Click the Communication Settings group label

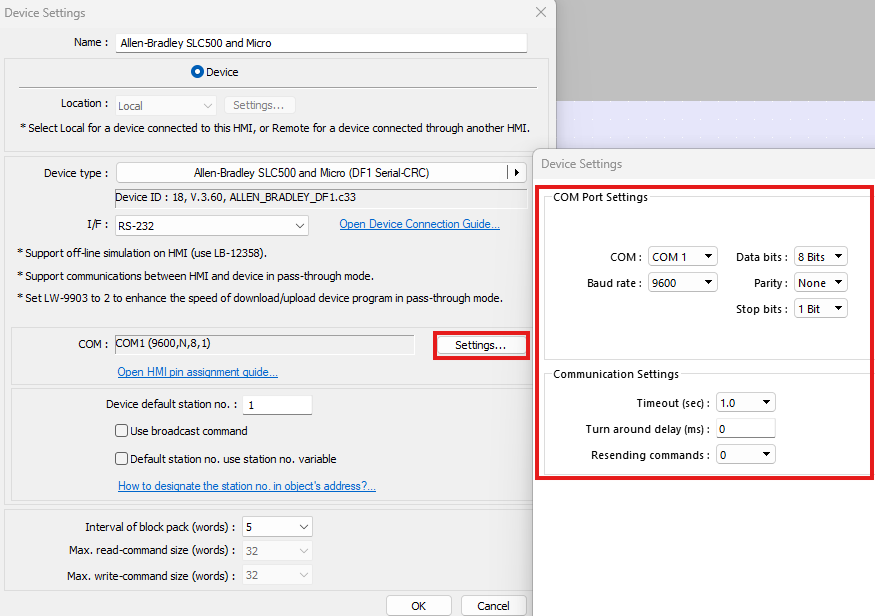[616, 374]
